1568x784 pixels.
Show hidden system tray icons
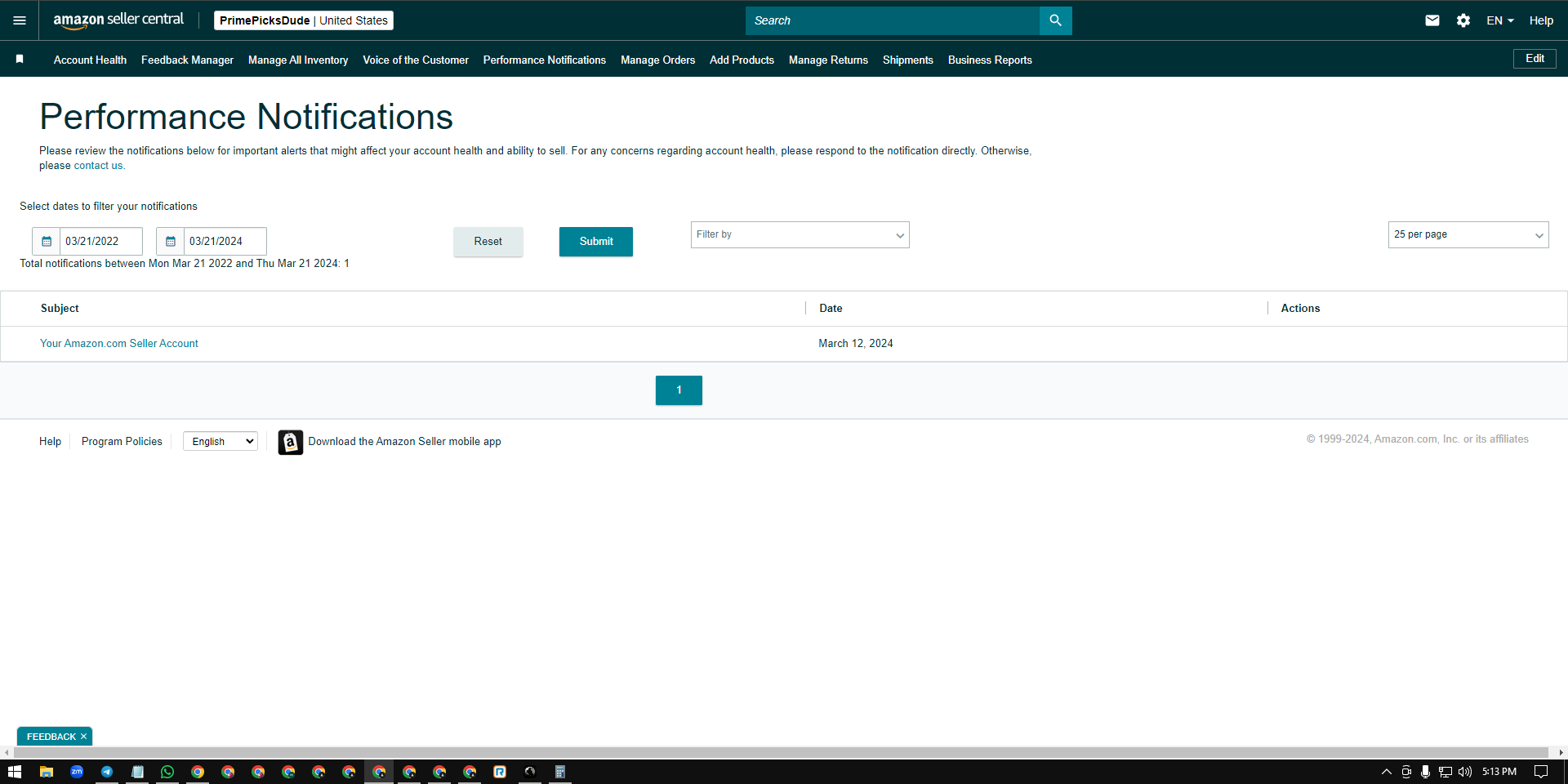[1386, 772]
